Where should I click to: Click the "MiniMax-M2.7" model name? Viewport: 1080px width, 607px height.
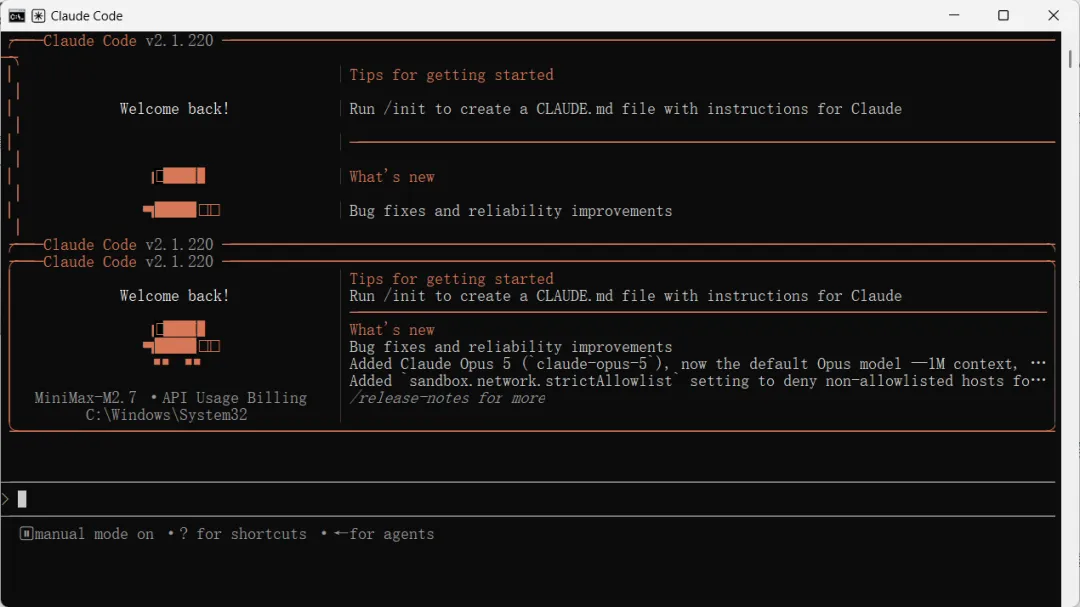85,398
